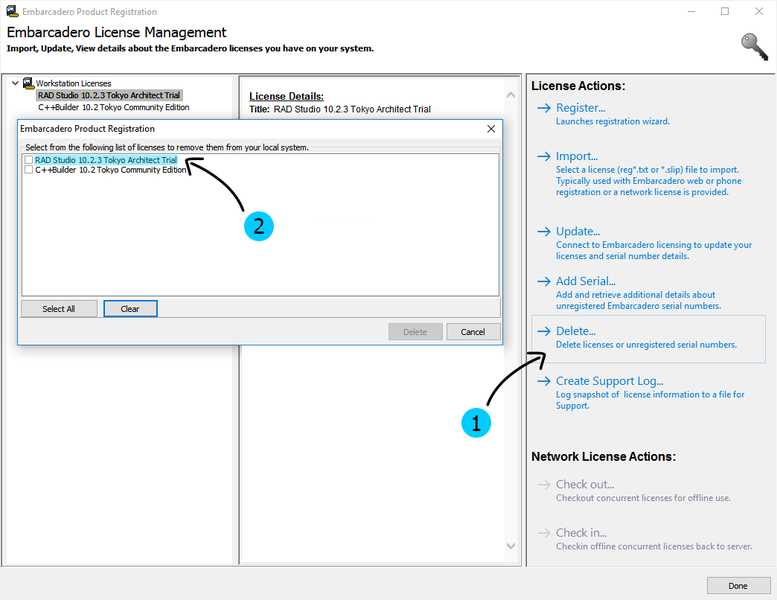Click 'Add and retrieve additional details' description
The height and width of the screenshot is (600, 777).
638,300
